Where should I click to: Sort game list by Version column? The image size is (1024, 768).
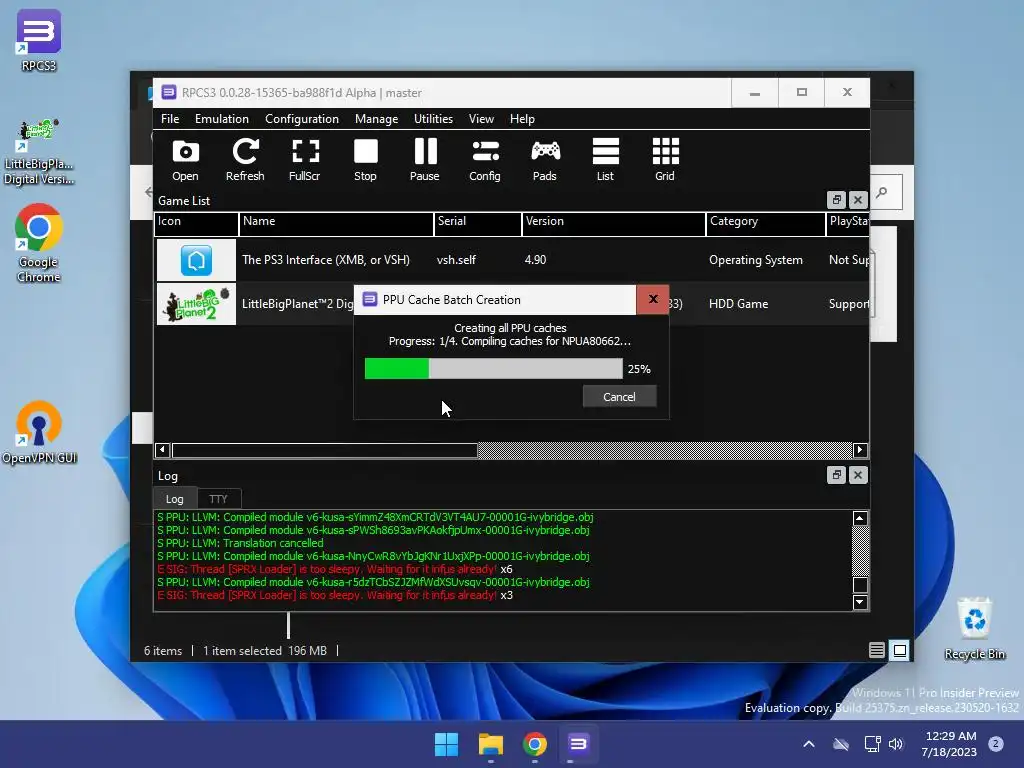click(x=614, y=222)
